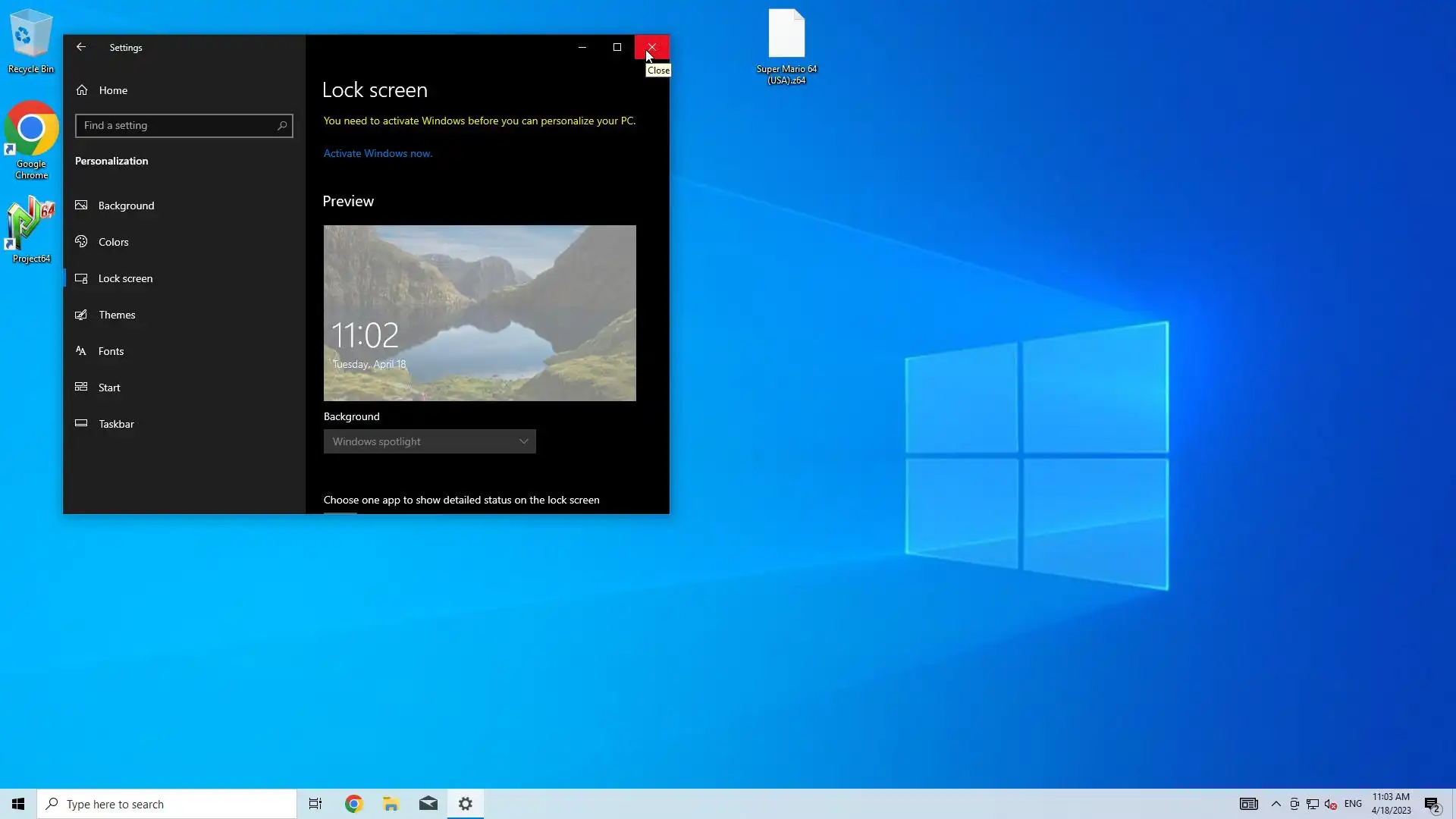This screenshot has height=819, width=1456.
Task: Open Fonts settings page
Action: point(111,351)
